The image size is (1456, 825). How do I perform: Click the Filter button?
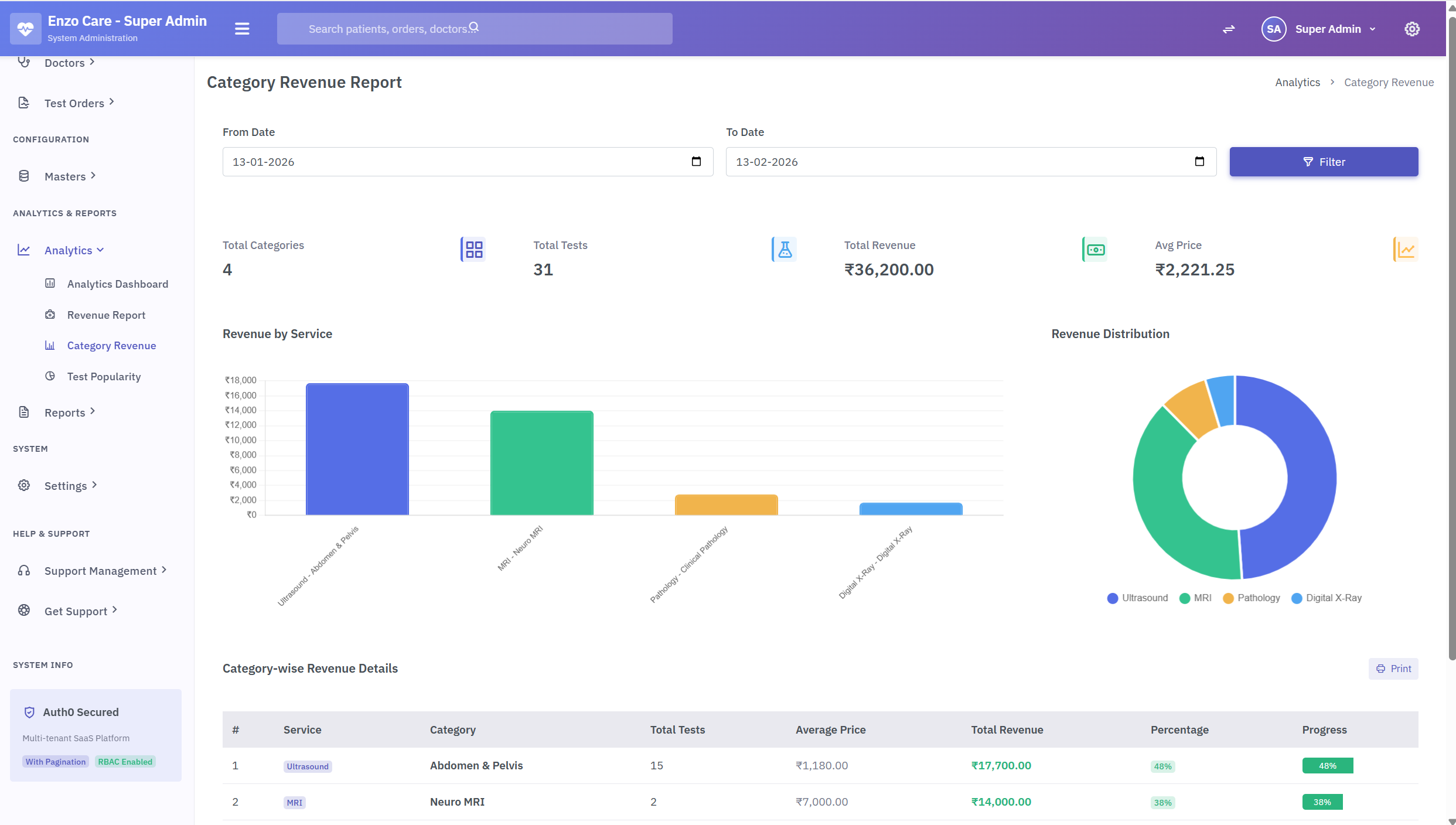pos(1324,161)
